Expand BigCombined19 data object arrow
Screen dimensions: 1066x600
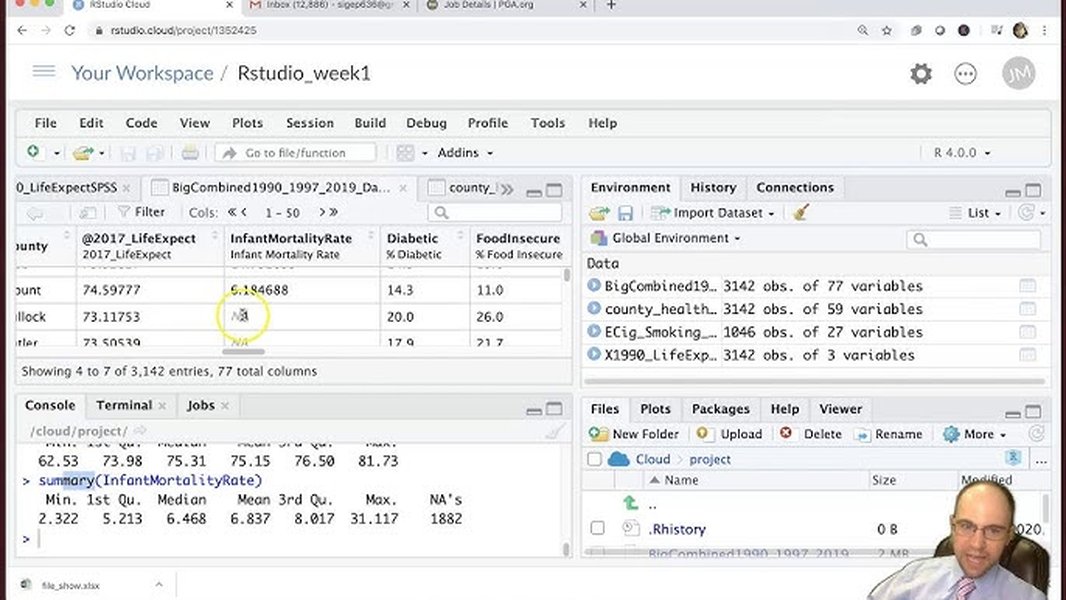click(x=594, y=285)
